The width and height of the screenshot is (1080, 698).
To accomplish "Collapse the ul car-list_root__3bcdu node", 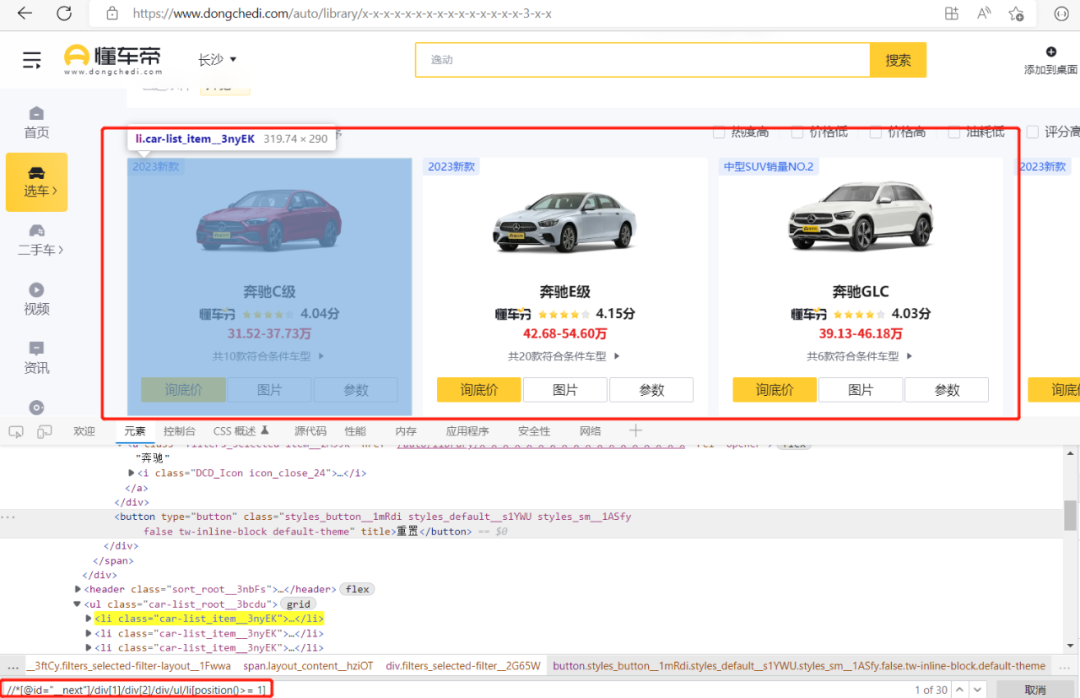I will point(77,604).
